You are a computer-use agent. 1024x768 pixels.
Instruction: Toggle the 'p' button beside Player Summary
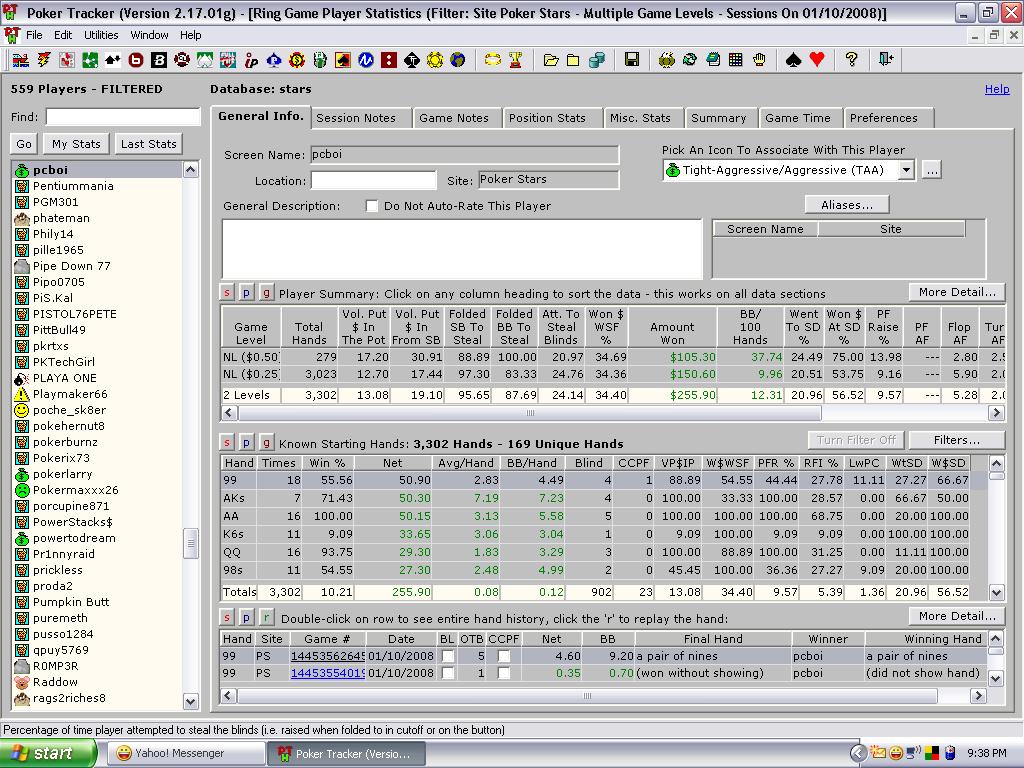[x=246, y=293]
